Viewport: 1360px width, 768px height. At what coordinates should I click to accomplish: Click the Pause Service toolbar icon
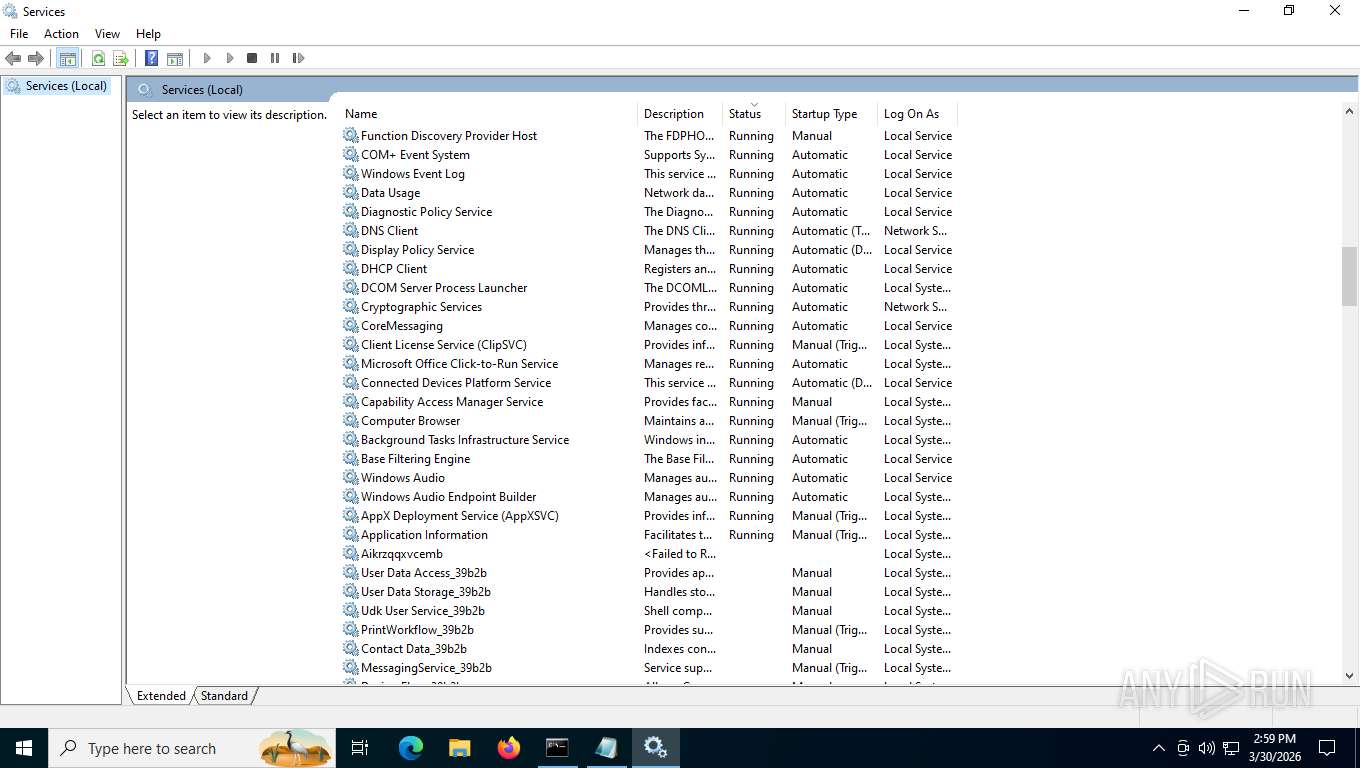click(x=275, y=58)
